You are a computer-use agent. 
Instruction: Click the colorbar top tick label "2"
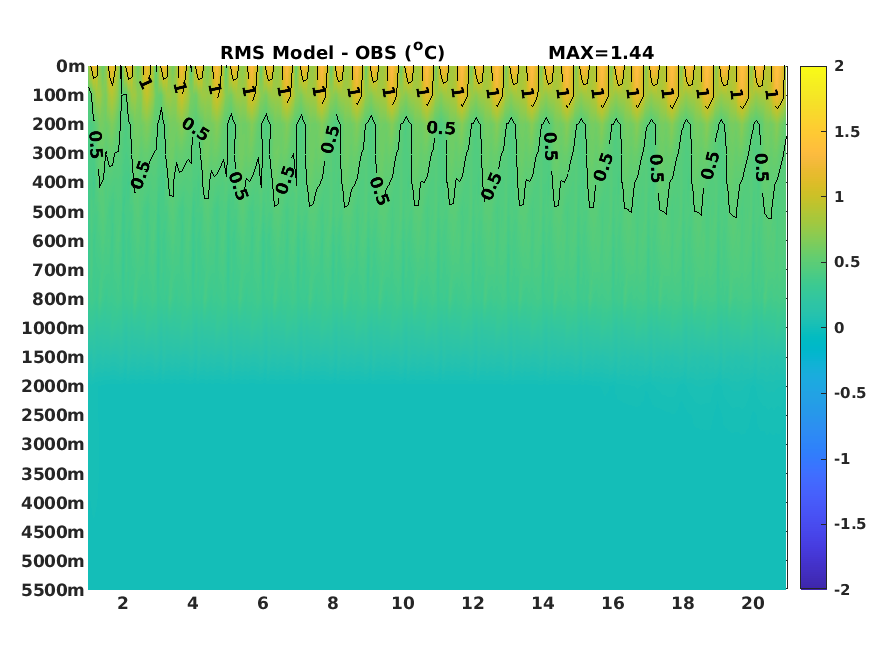coord(839,66)
